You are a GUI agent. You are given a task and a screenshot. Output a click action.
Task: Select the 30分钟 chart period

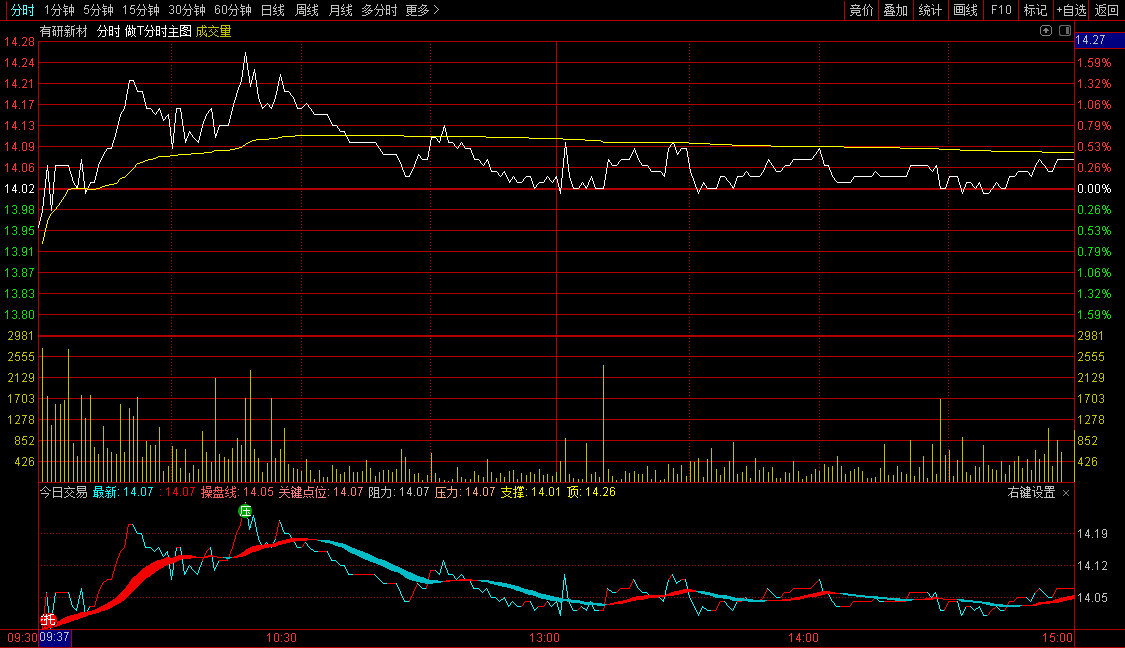(x=187, y=10)
